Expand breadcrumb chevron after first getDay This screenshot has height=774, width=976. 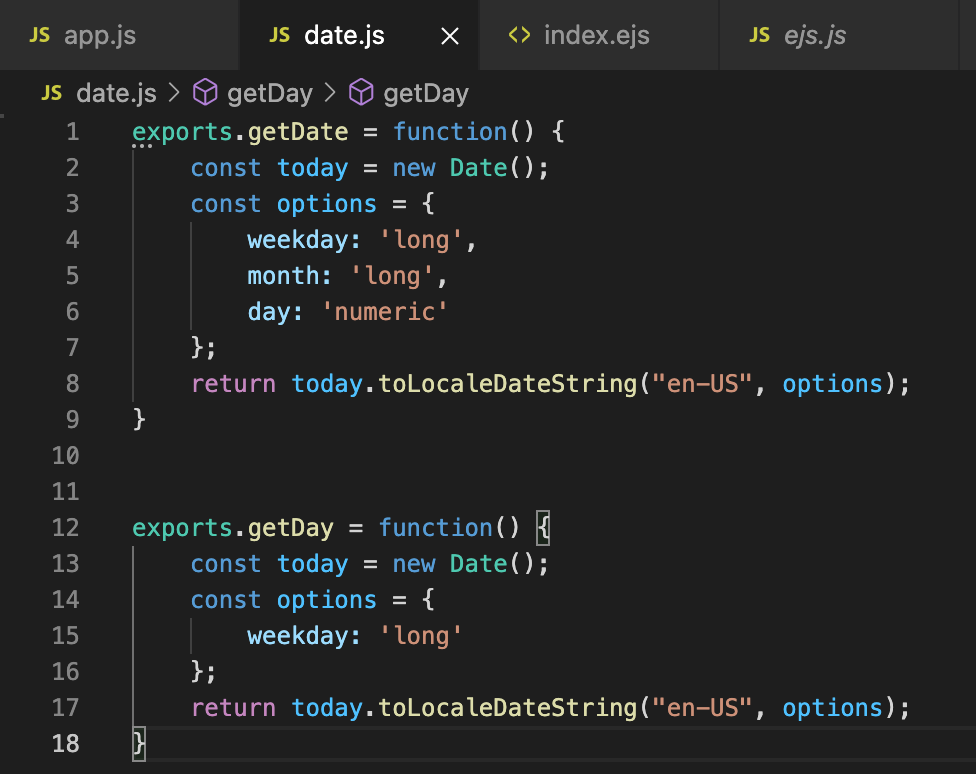tap(331, 93)
